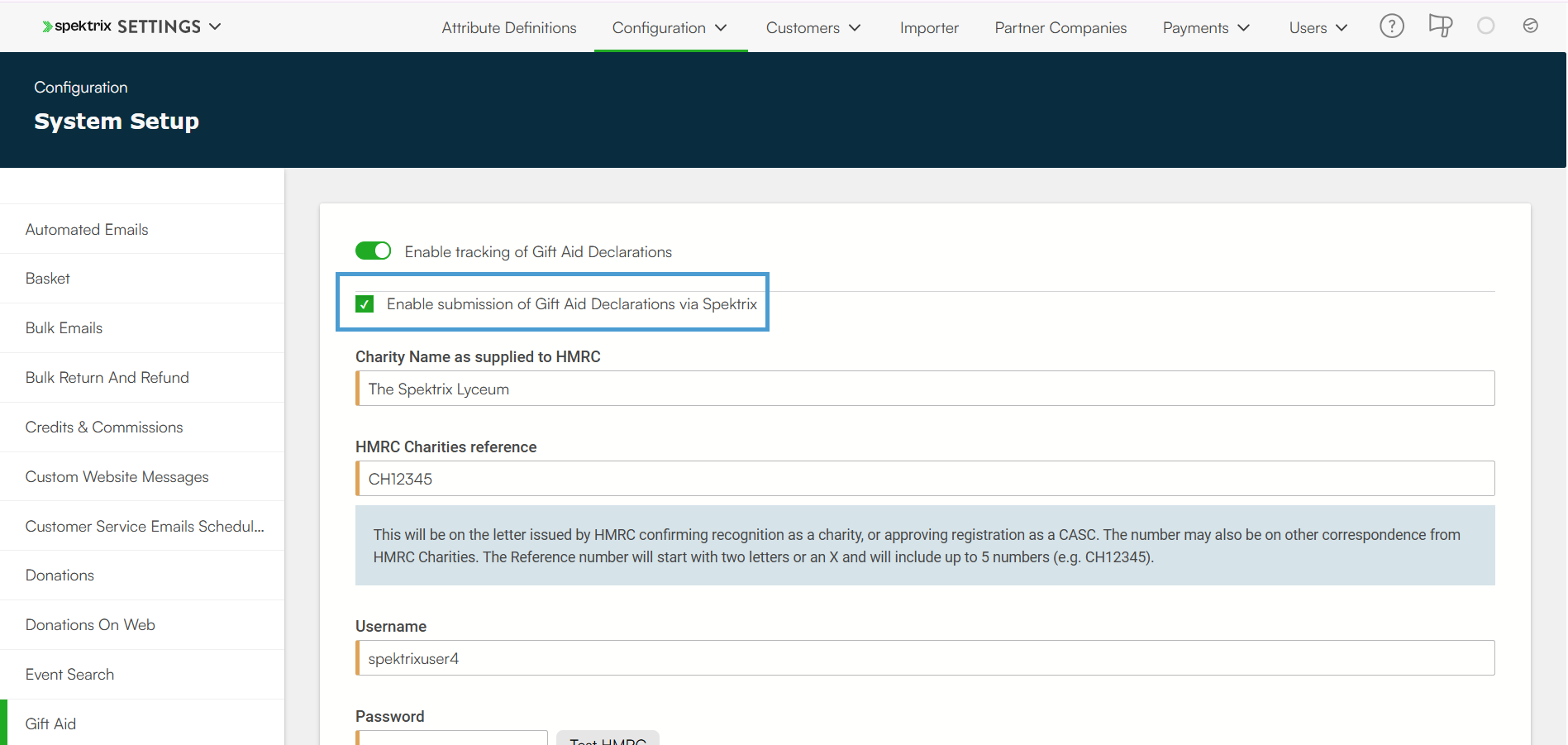Select Basket in sidebar
Viewport: 1568px width, 745px height.
142,279
